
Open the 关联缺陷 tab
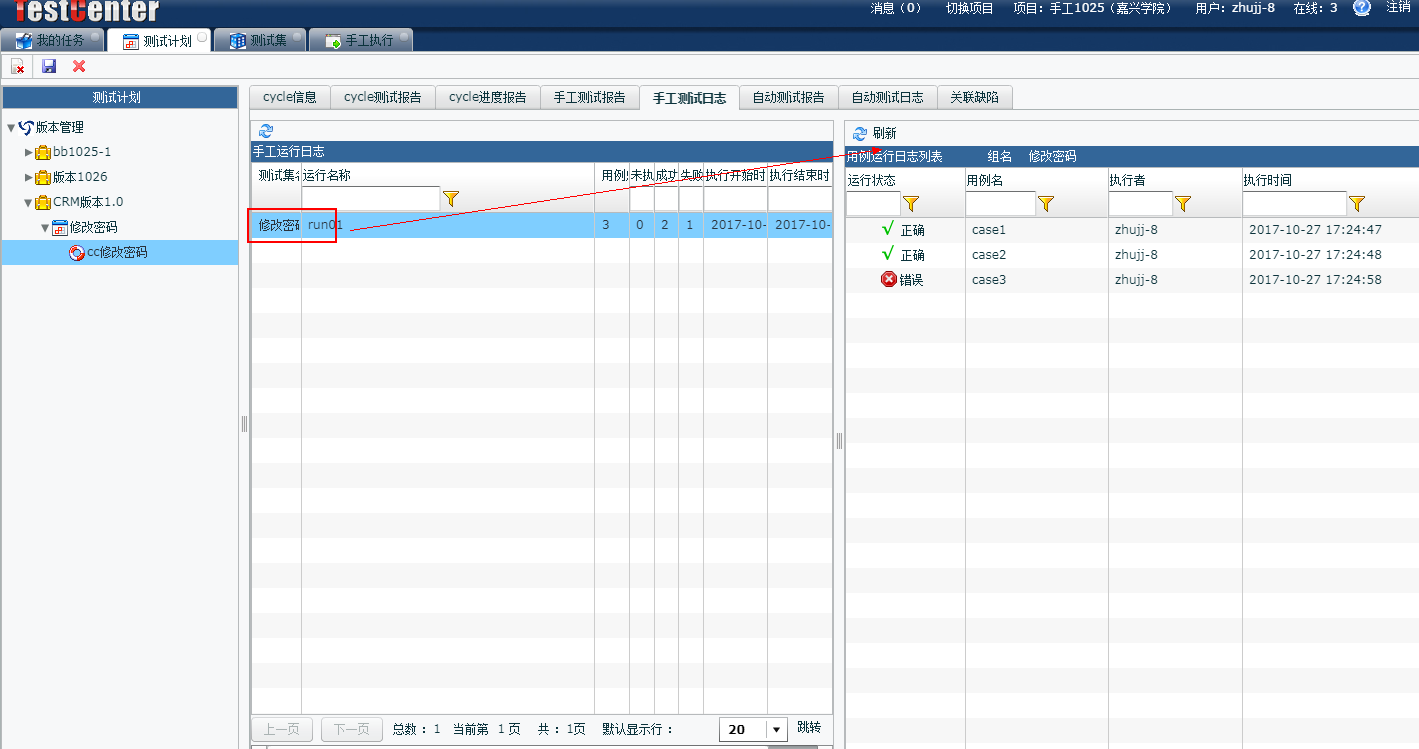coord(974,97)
